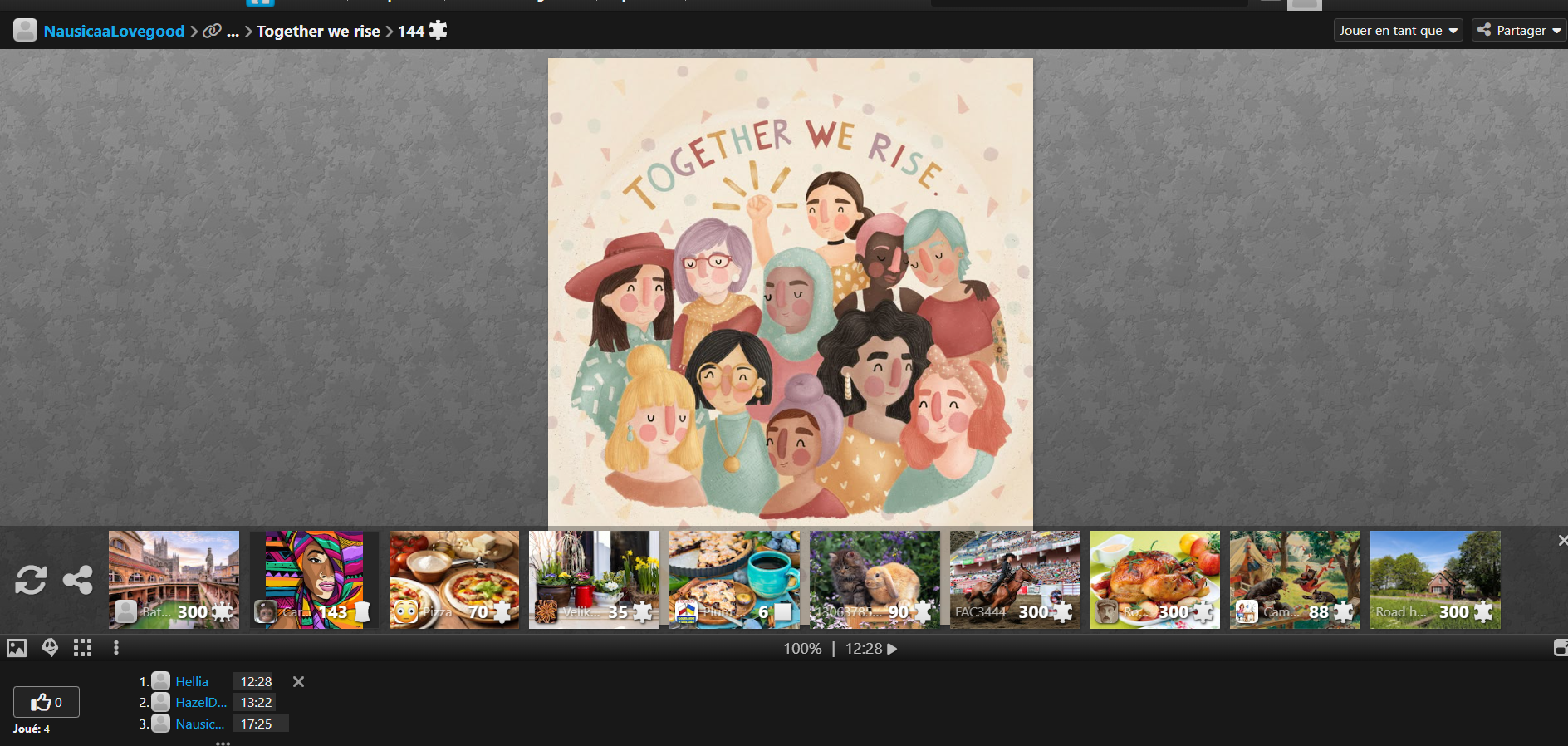Resume timer with play arrow beside 12:28
Image resolution: width=1568 pixels, height=746 pixels.
tap(893, 649)
